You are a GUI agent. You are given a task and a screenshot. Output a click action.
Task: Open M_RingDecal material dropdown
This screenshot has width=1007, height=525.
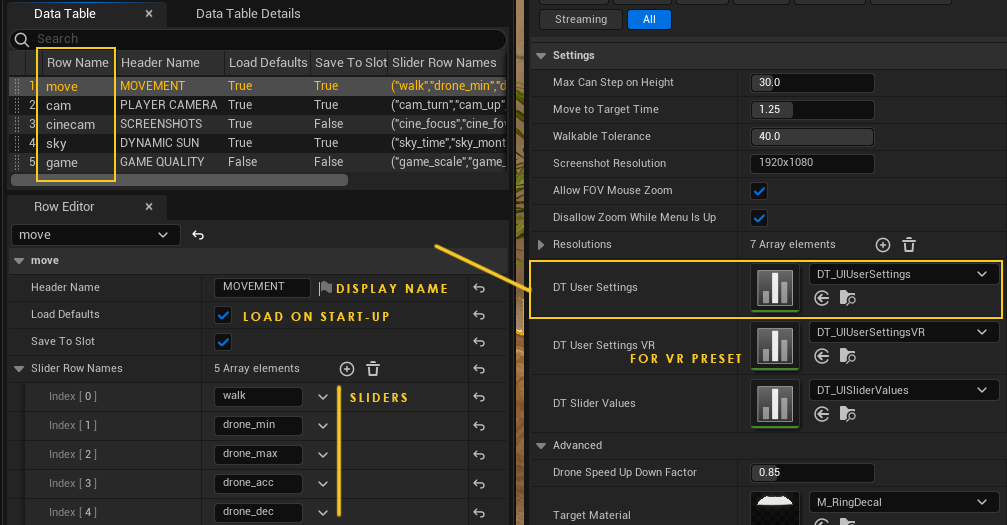[x=904, y=503]
